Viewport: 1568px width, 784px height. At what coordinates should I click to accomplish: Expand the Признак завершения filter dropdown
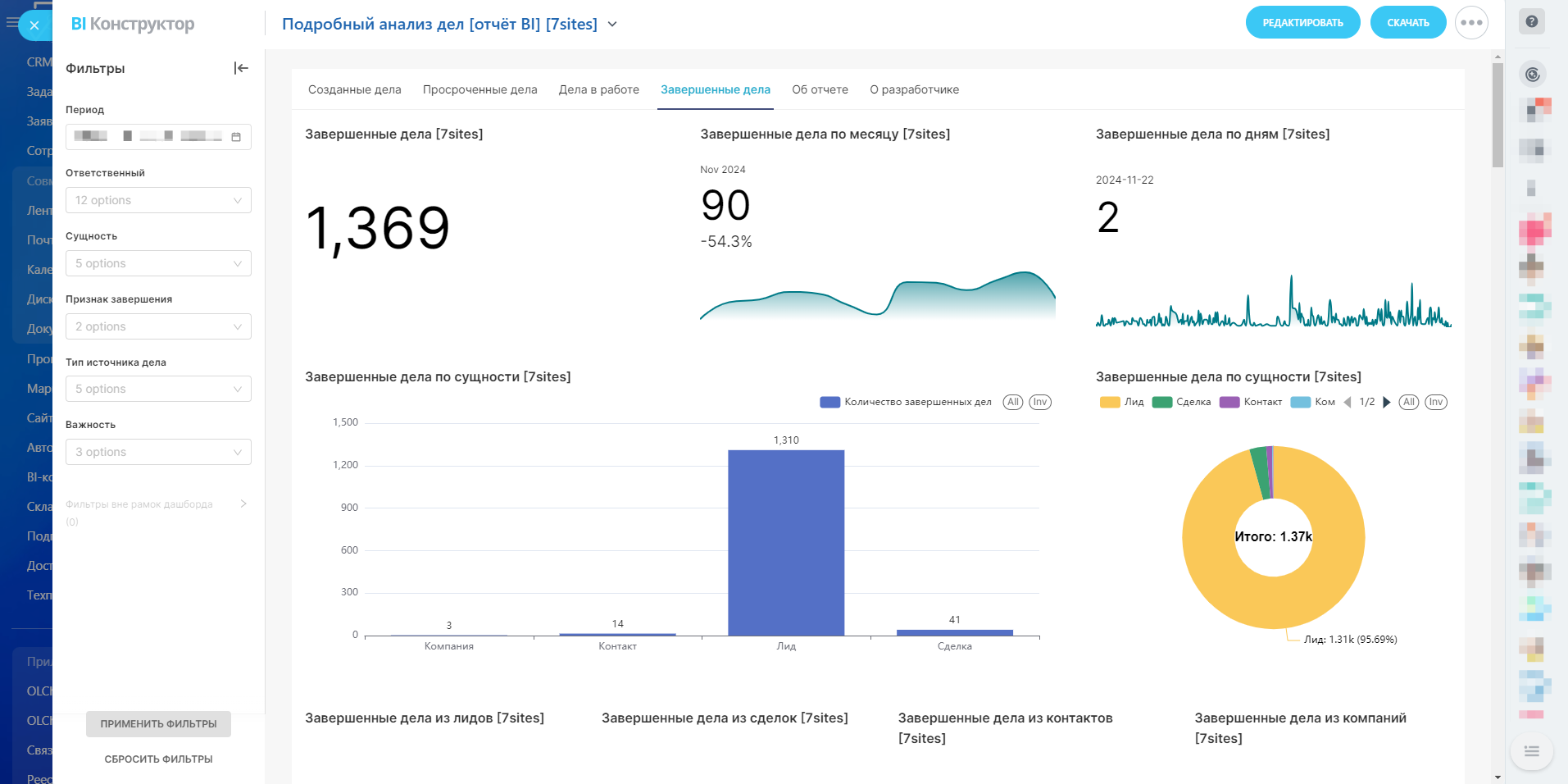click(x=158, y=326)
